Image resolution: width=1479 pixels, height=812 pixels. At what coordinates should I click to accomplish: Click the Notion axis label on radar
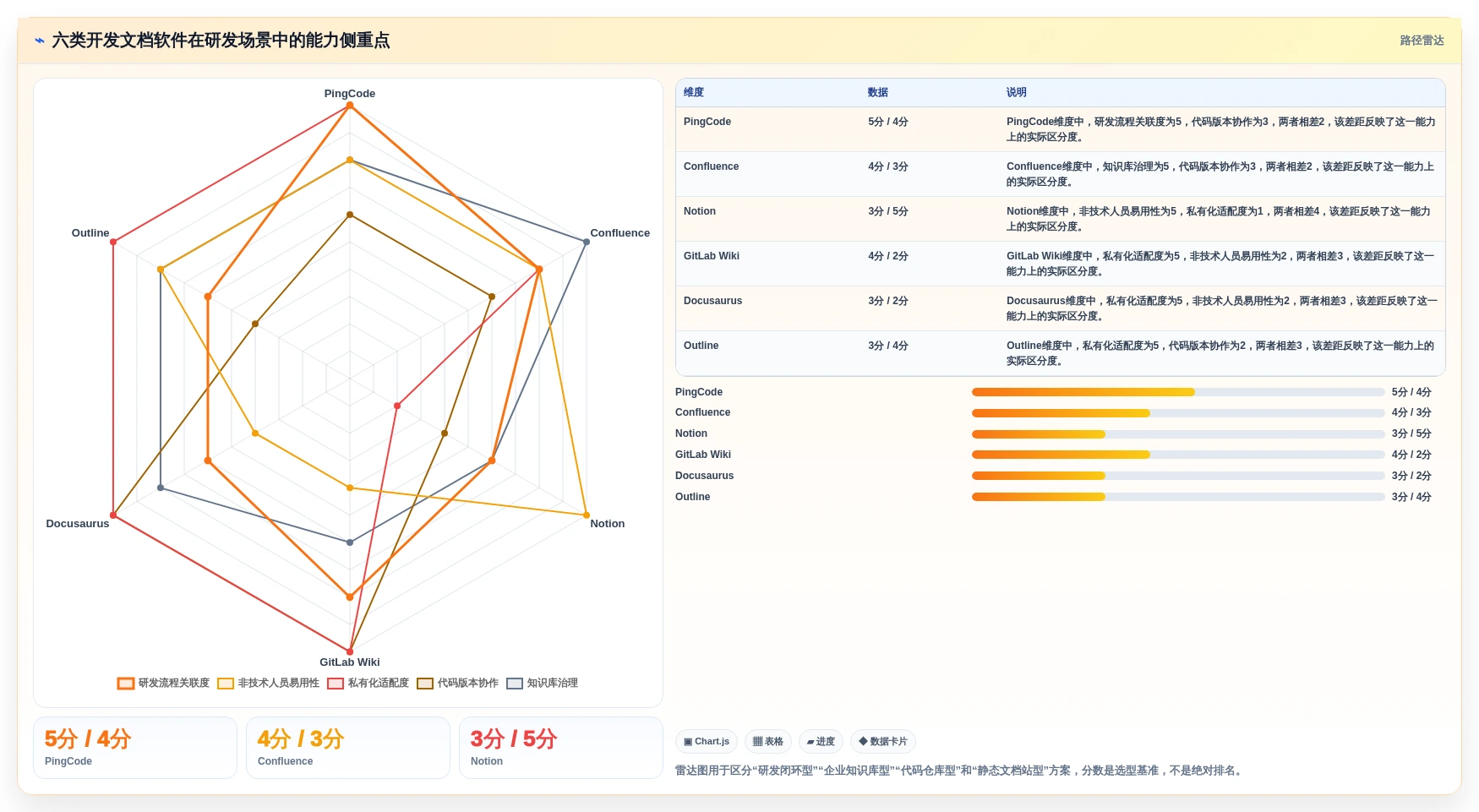(x=607, y=524)
